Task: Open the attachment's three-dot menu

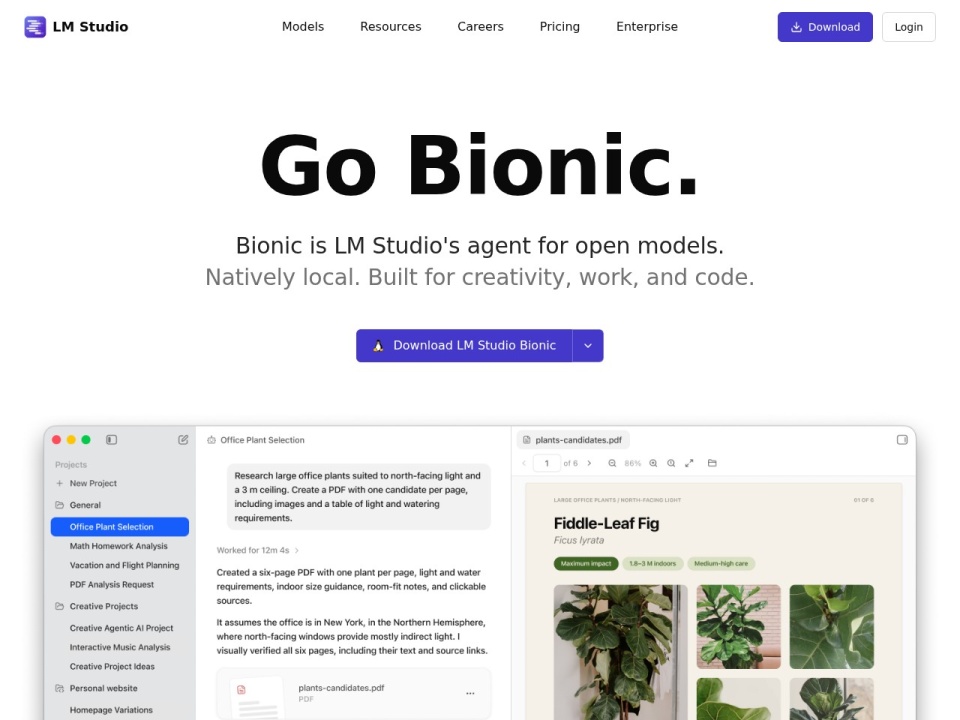Action: coord(470,694)
